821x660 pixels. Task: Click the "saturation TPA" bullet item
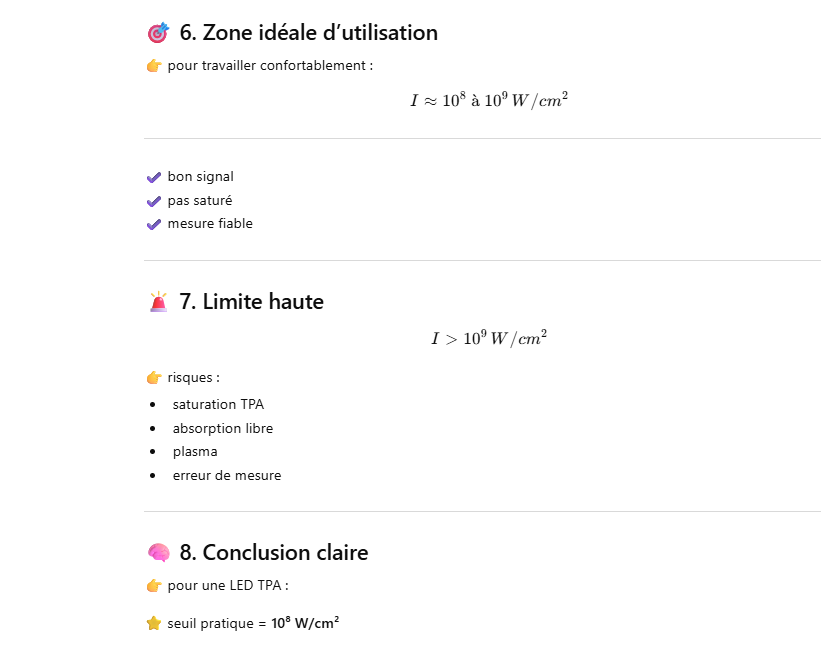218,405
